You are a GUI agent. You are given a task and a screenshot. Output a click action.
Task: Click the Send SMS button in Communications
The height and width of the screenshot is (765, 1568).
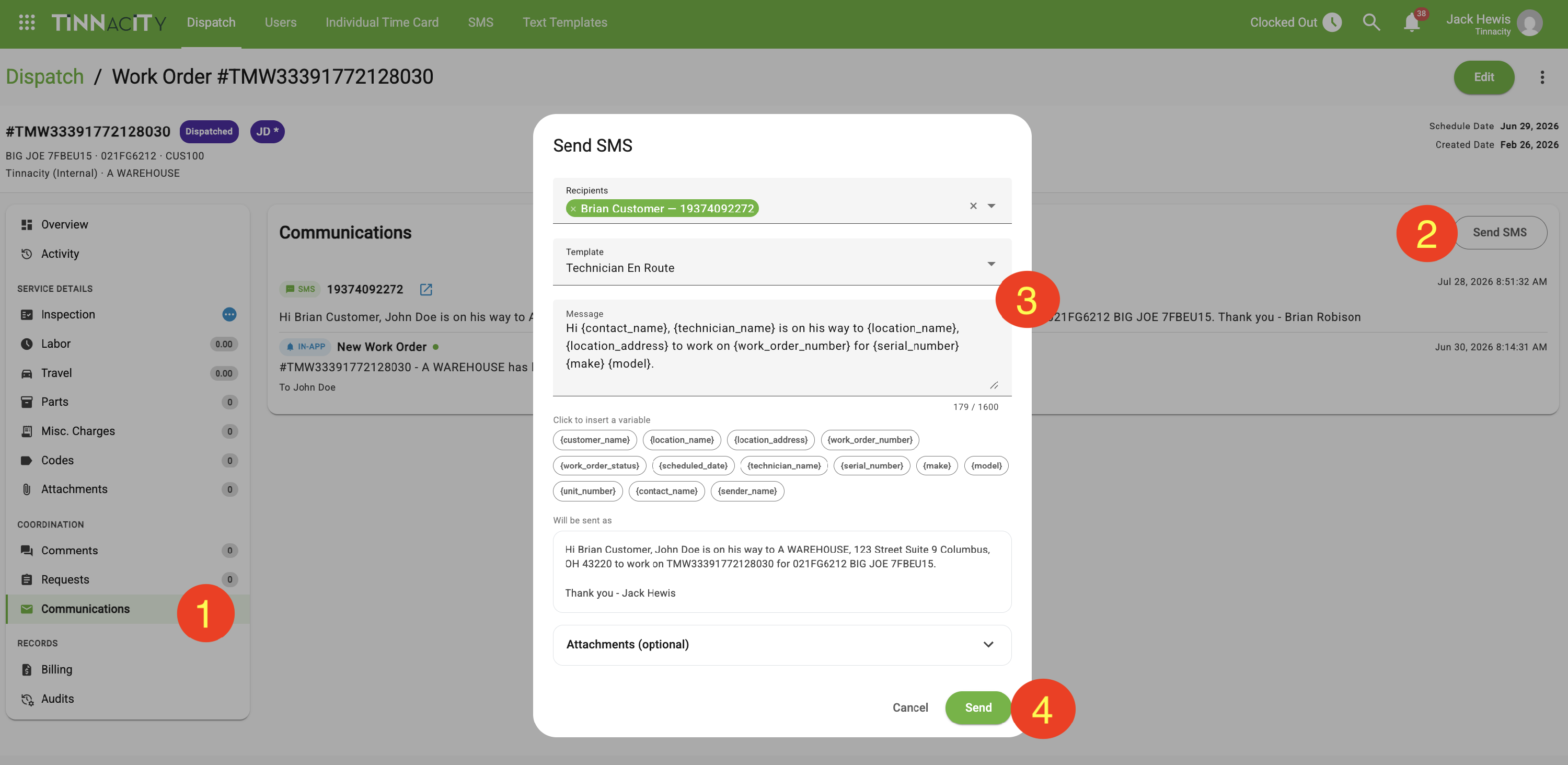1499,233
